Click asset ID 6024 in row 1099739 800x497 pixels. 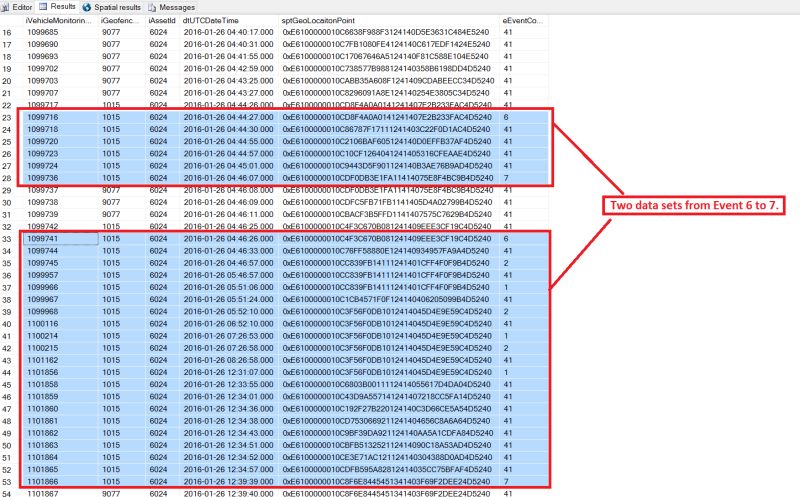click(158, 214)
